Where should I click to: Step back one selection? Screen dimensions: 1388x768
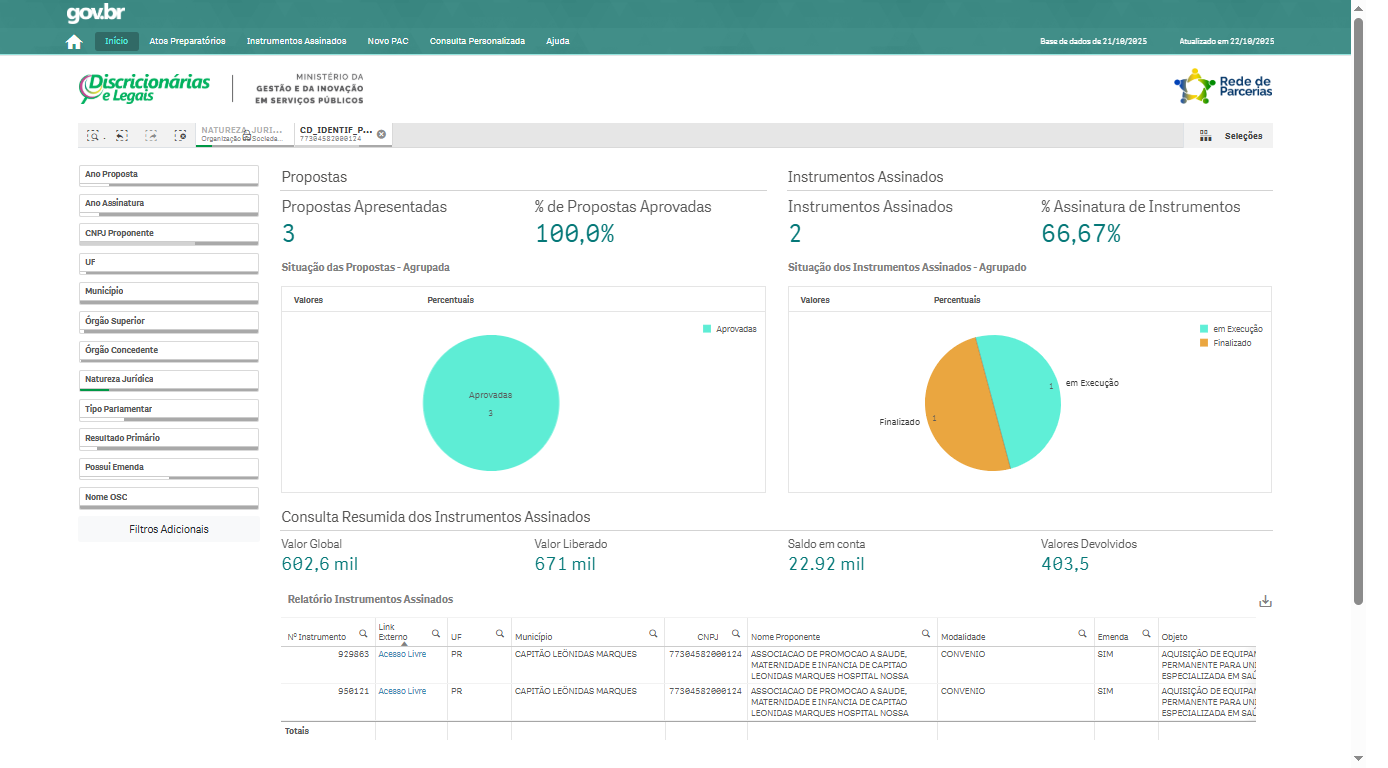[x=121, y=135]
